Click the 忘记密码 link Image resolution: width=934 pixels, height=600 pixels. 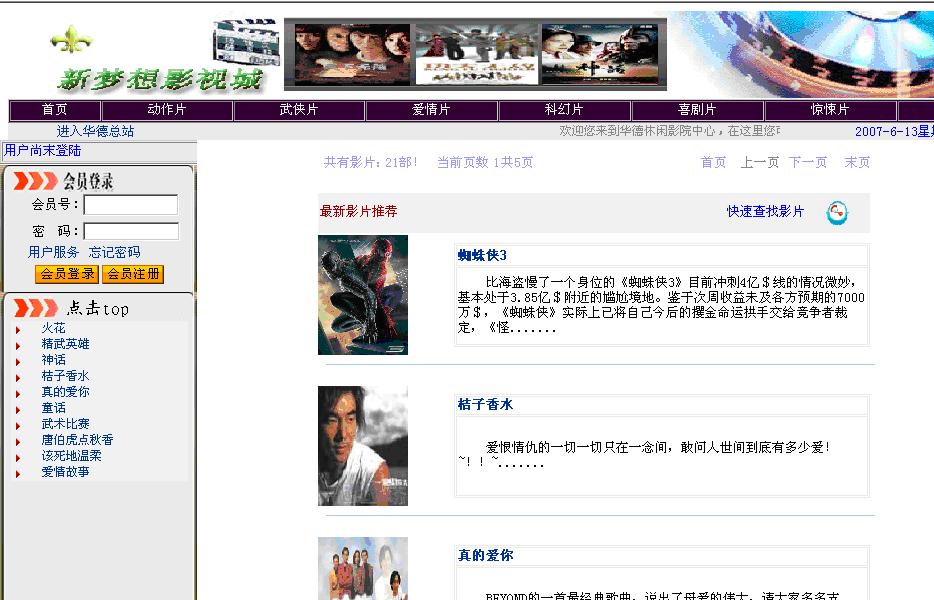click(x=114, y=252)
